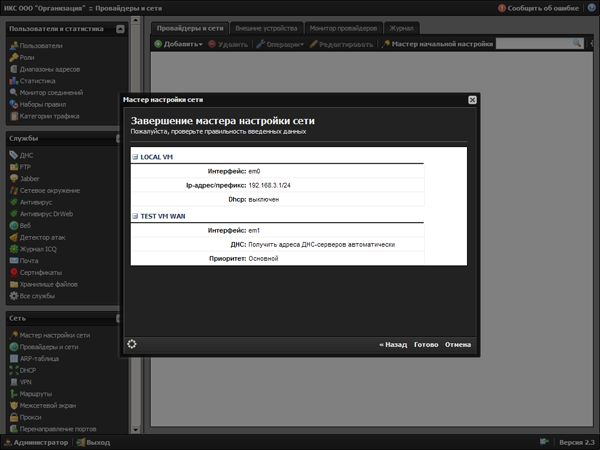Image resolution: width=600 pixels, height=450 pixels.
Task: Open ARP-таблица item
Action: [x=34, y=359]
